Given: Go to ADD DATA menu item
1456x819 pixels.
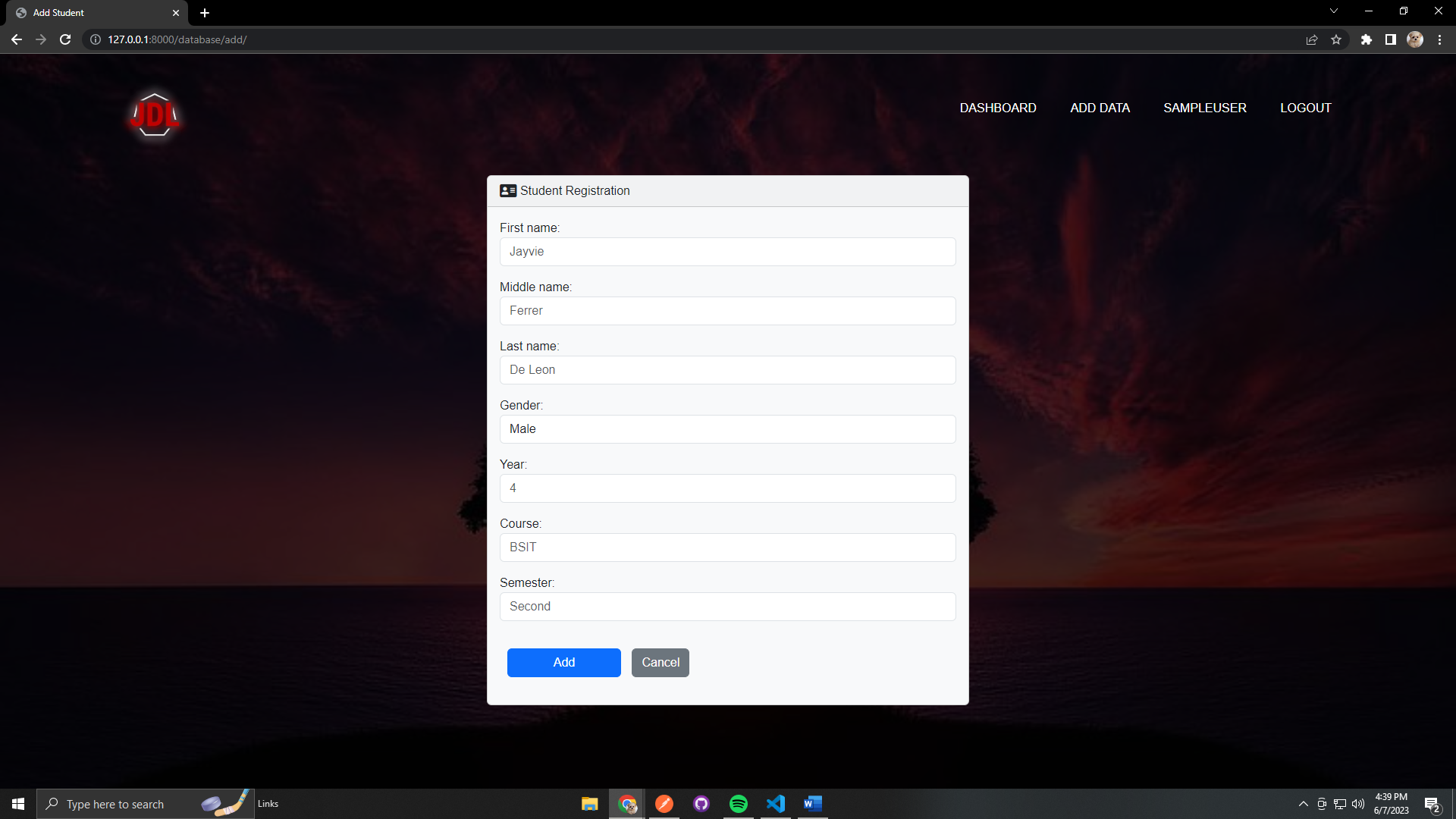Looking at the screenshot, I should 1100,108.
